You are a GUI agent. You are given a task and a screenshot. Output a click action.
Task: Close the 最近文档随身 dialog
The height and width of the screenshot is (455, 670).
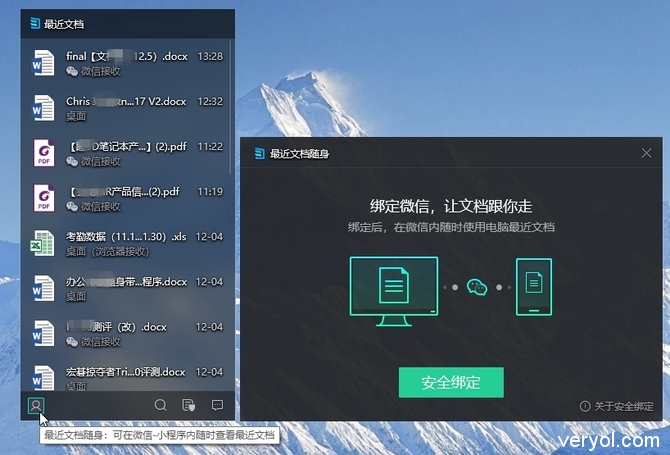(x=646, y=153)
